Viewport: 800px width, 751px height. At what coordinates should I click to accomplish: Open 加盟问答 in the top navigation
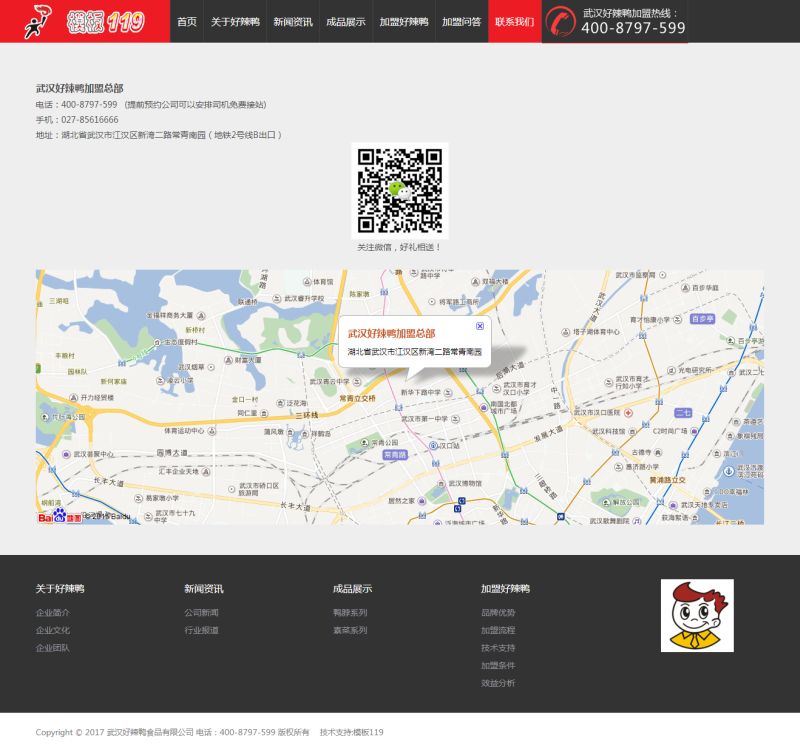[461, 21]
